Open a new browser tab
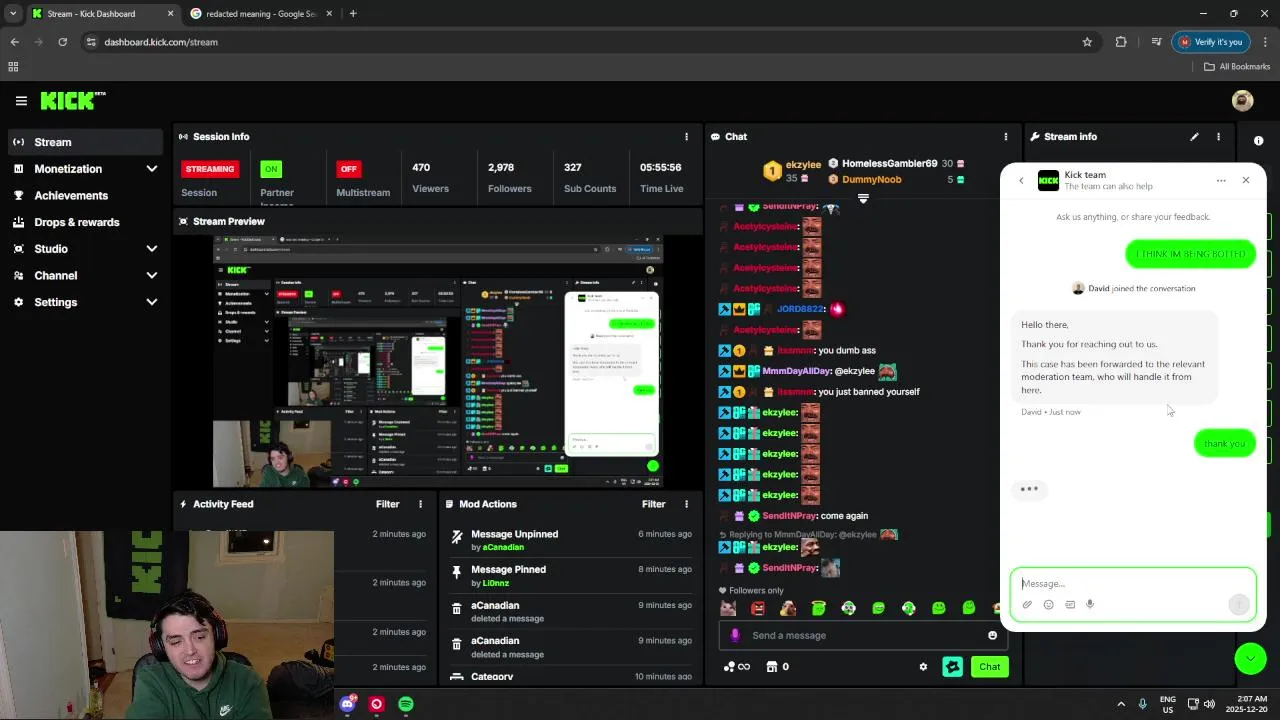This screenshot has width=1280, height=720. 353,14
